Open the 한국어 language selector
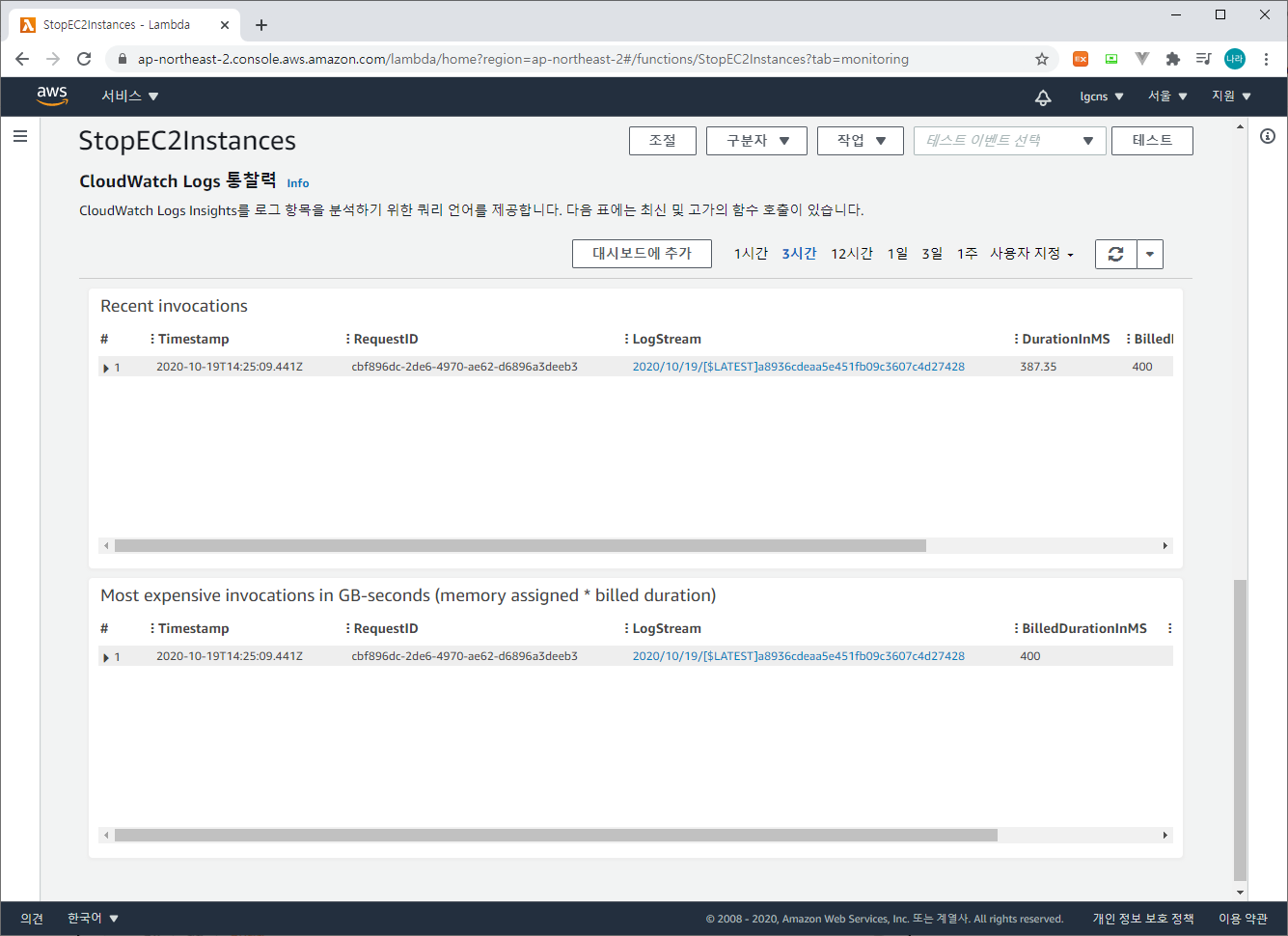 (93, 919)
